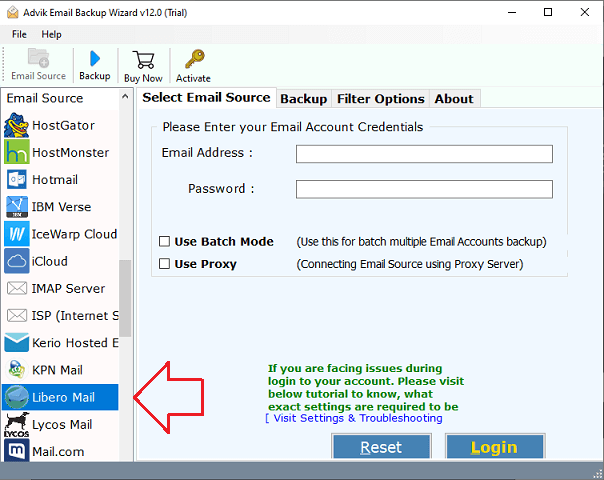604x480 pixels.
Task: Select the Mail.com icon
Action: click(17, 451)
